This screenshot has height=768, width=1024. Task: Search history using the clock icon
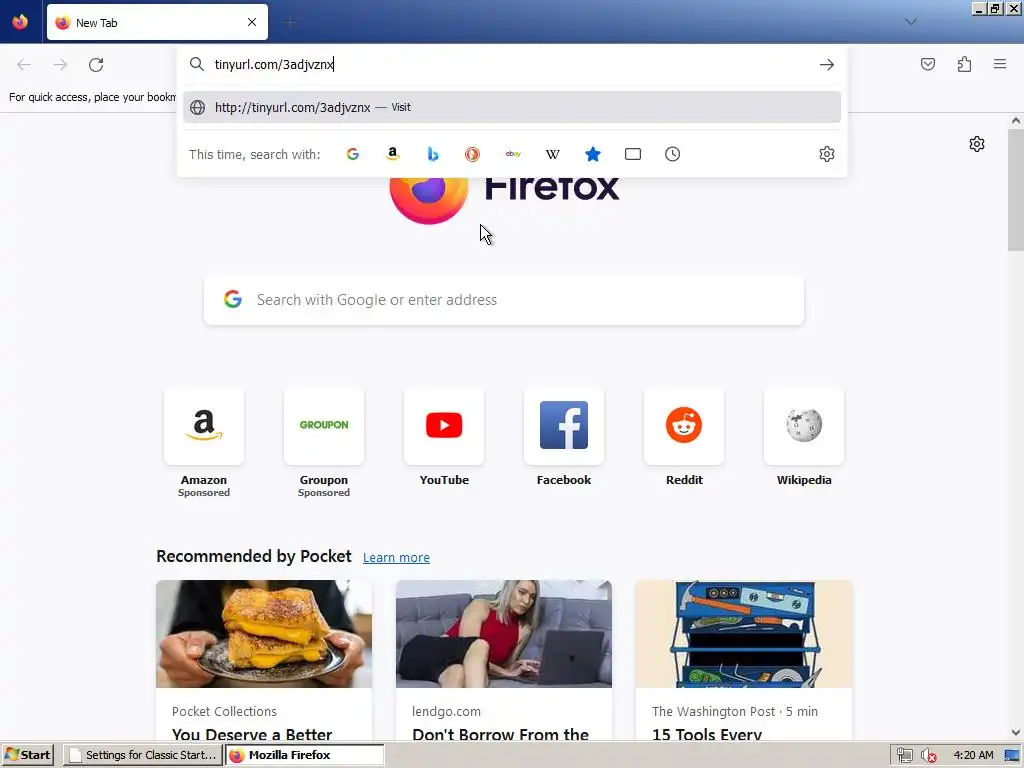tap(672, 154)
